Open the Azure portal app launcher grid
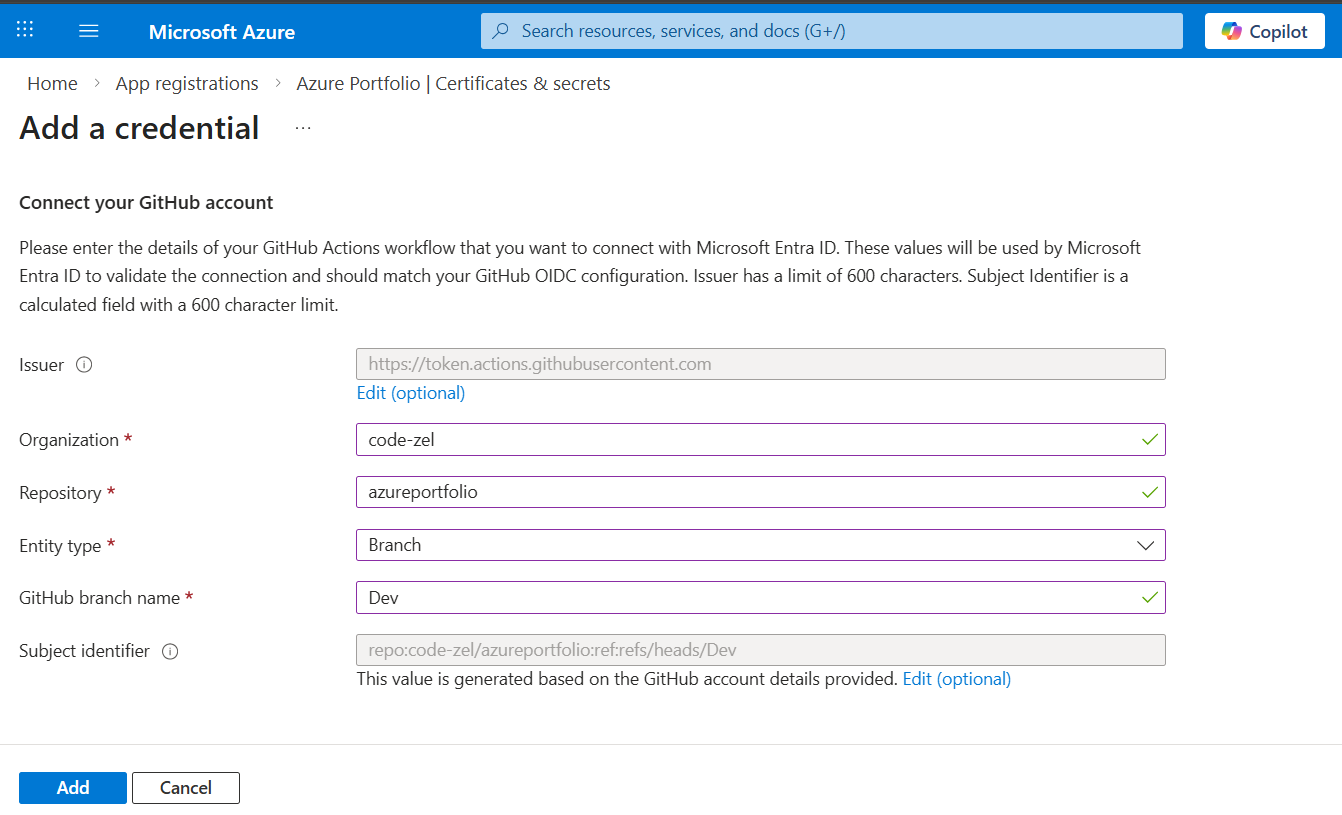The width and height of the screenshot is (1342, 815). point(24,29)
